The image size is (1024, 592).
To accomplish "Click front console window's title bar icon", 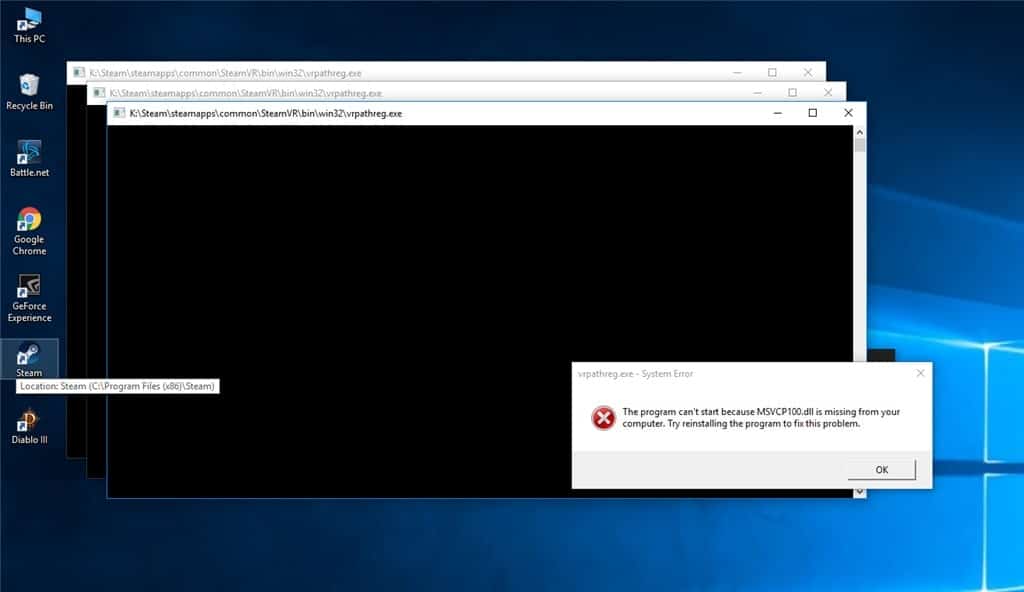I will (x=119, y=113).
